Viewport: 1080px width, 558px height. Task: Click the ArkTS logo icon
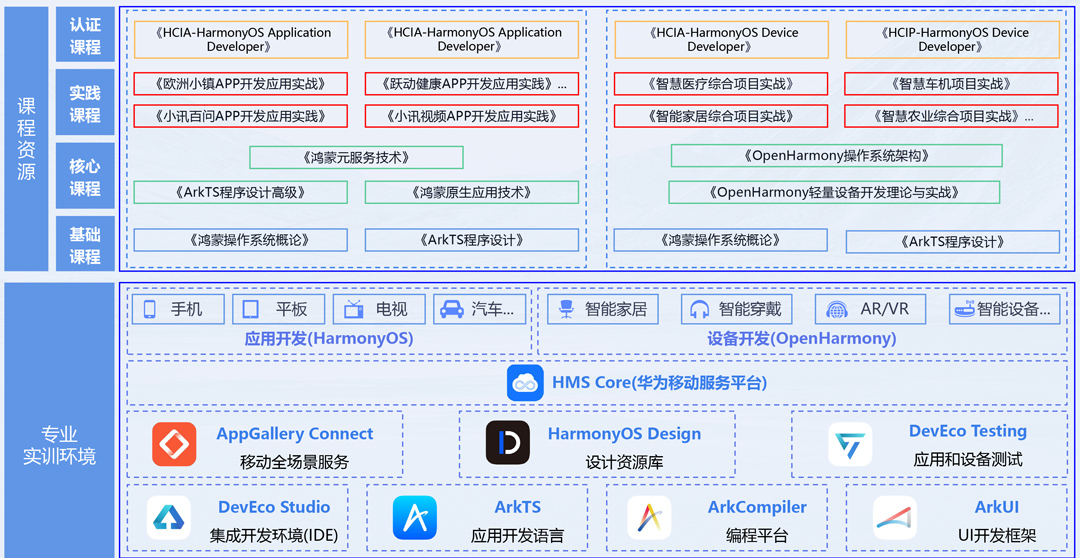[x=414, y=518]
